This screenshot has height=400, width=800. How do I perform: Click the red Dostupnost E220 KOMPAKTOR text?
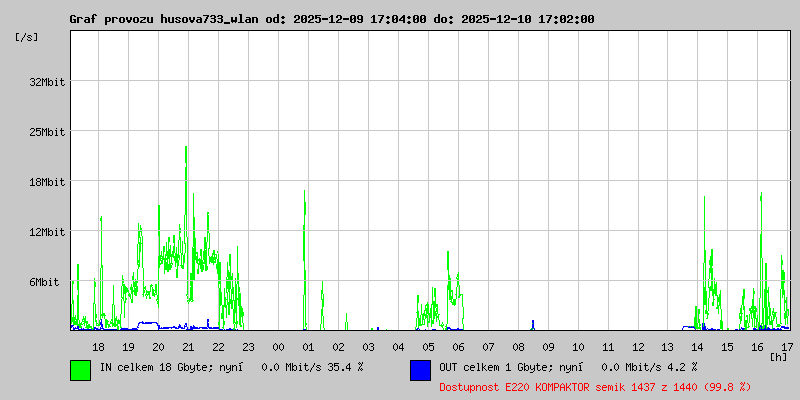coord(594,386)
